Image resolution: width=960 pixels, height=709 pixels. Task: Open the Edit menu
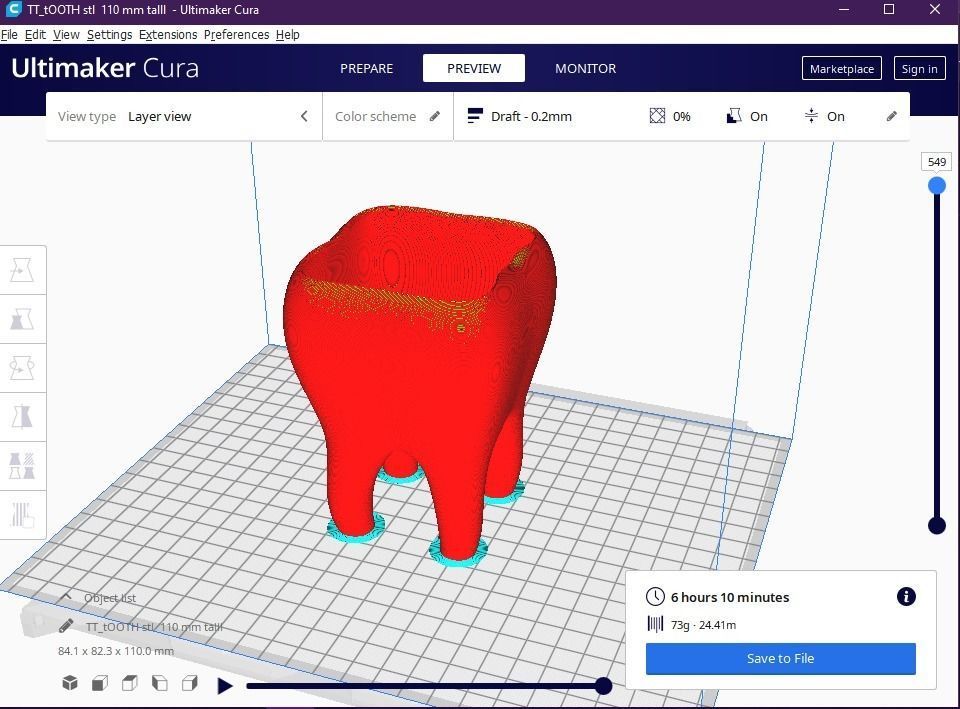36,34
